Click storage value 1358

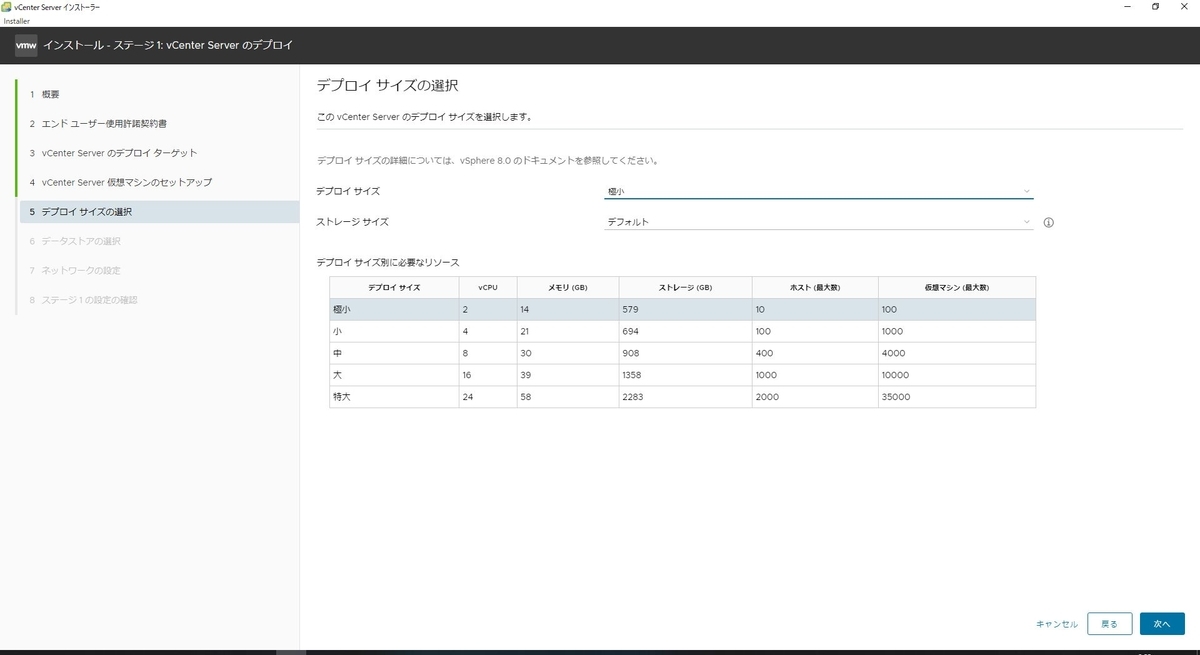click(633, 375)
